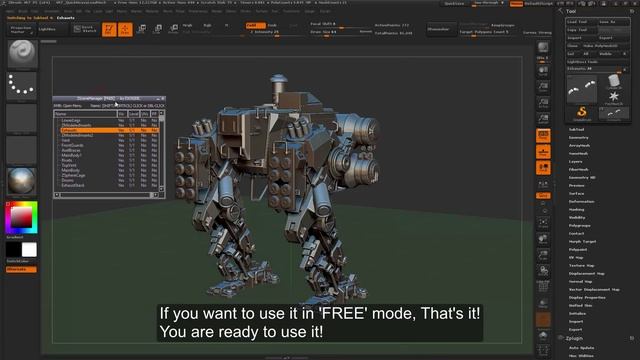Enable Rgb painting mode
This screenshot has height=360, width=640.
pyautogui.click(x=207, y=25)
